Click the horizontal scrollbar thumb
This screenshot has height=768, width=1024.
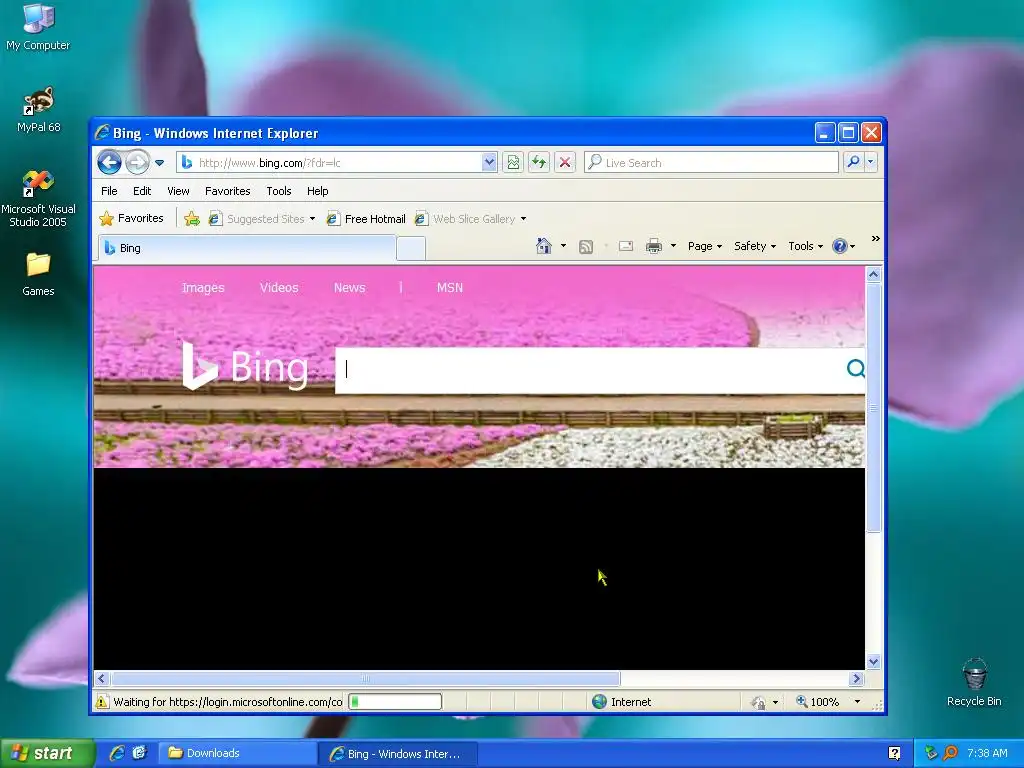[366, 679]
